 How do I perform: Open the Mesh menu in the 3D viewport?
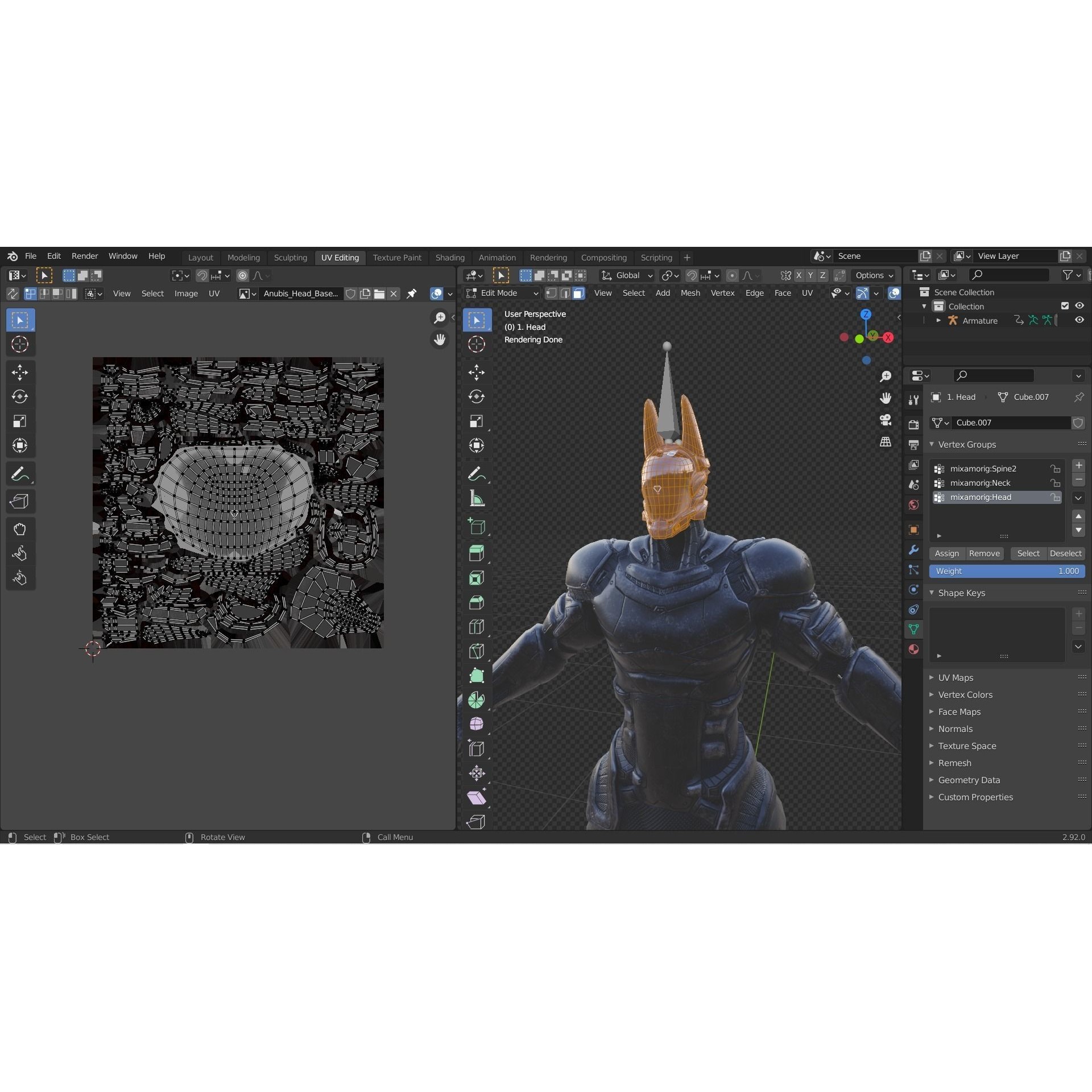[690, 293]
